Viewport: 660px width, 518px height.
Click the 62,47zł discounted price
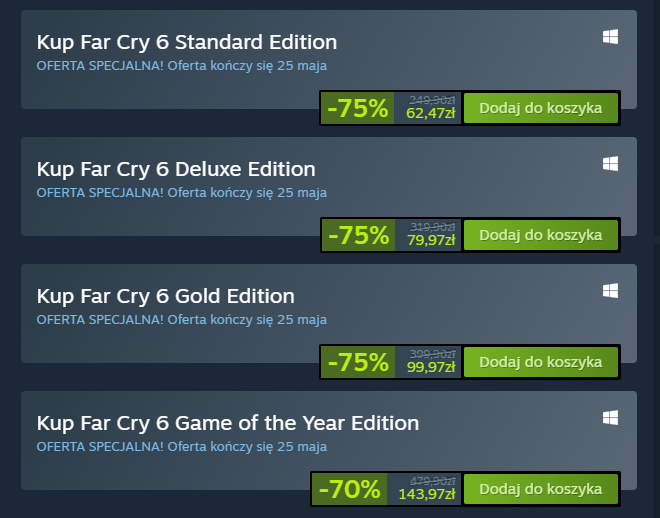[431, 113]
